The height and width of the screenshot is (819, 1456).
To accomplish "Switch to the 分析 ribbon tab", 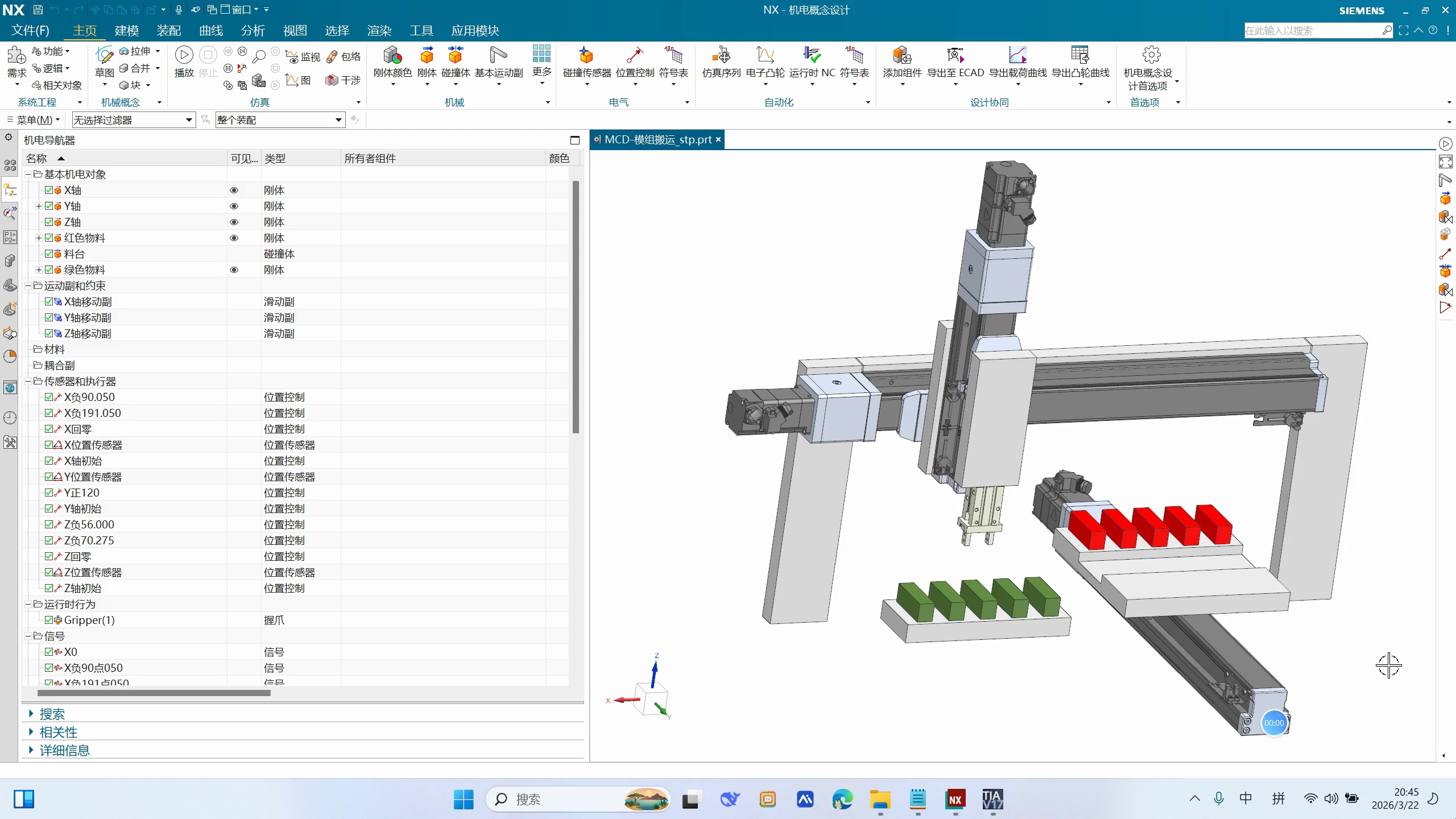I will click(x=253, y=30).
